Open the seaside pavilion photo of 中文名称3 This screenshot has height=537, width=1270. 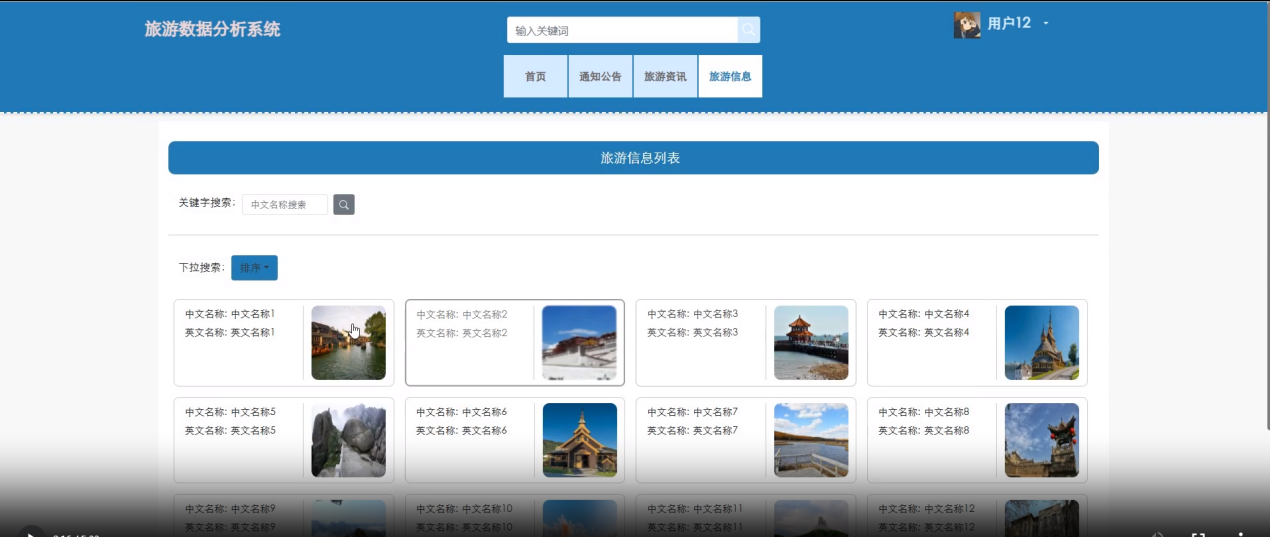point(811,343)
